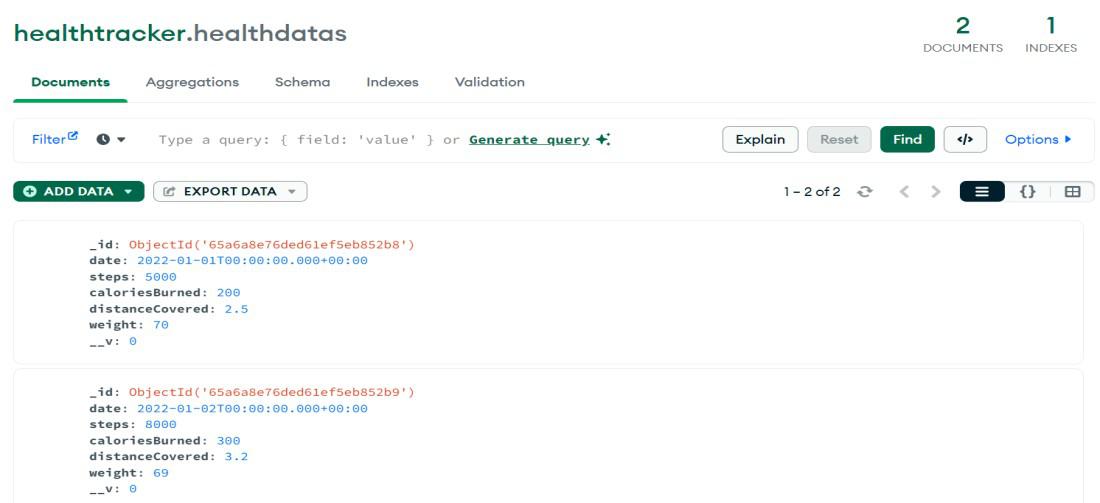Open the recent queries clock dropdown

pos(111,139)
